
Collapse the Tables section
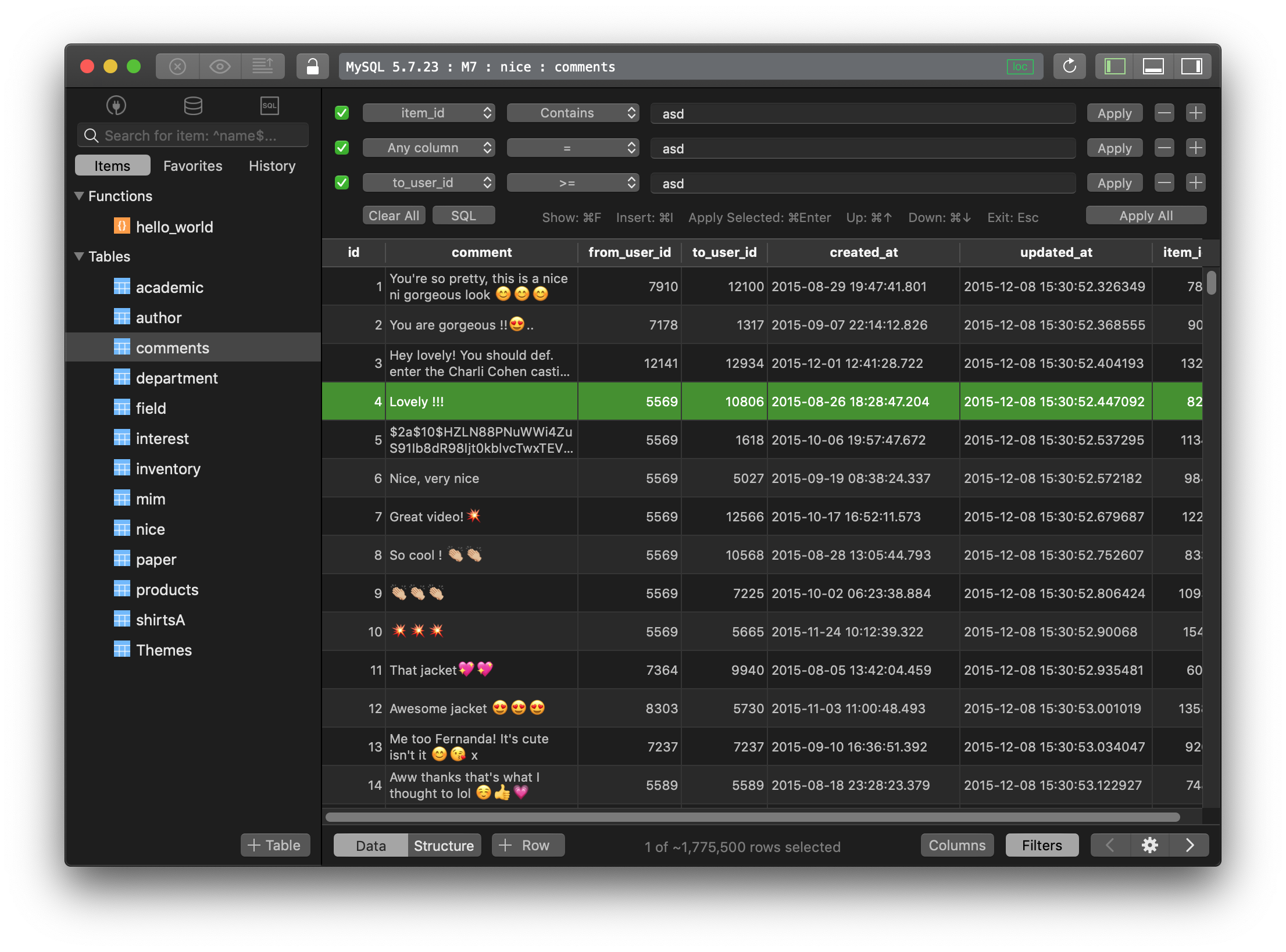click(80, 256)
